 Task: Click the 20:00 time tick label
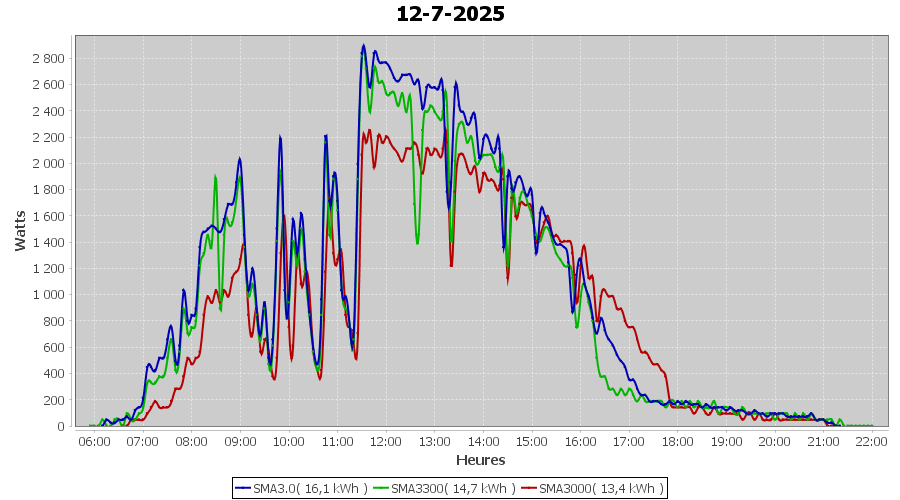[775, 441]
